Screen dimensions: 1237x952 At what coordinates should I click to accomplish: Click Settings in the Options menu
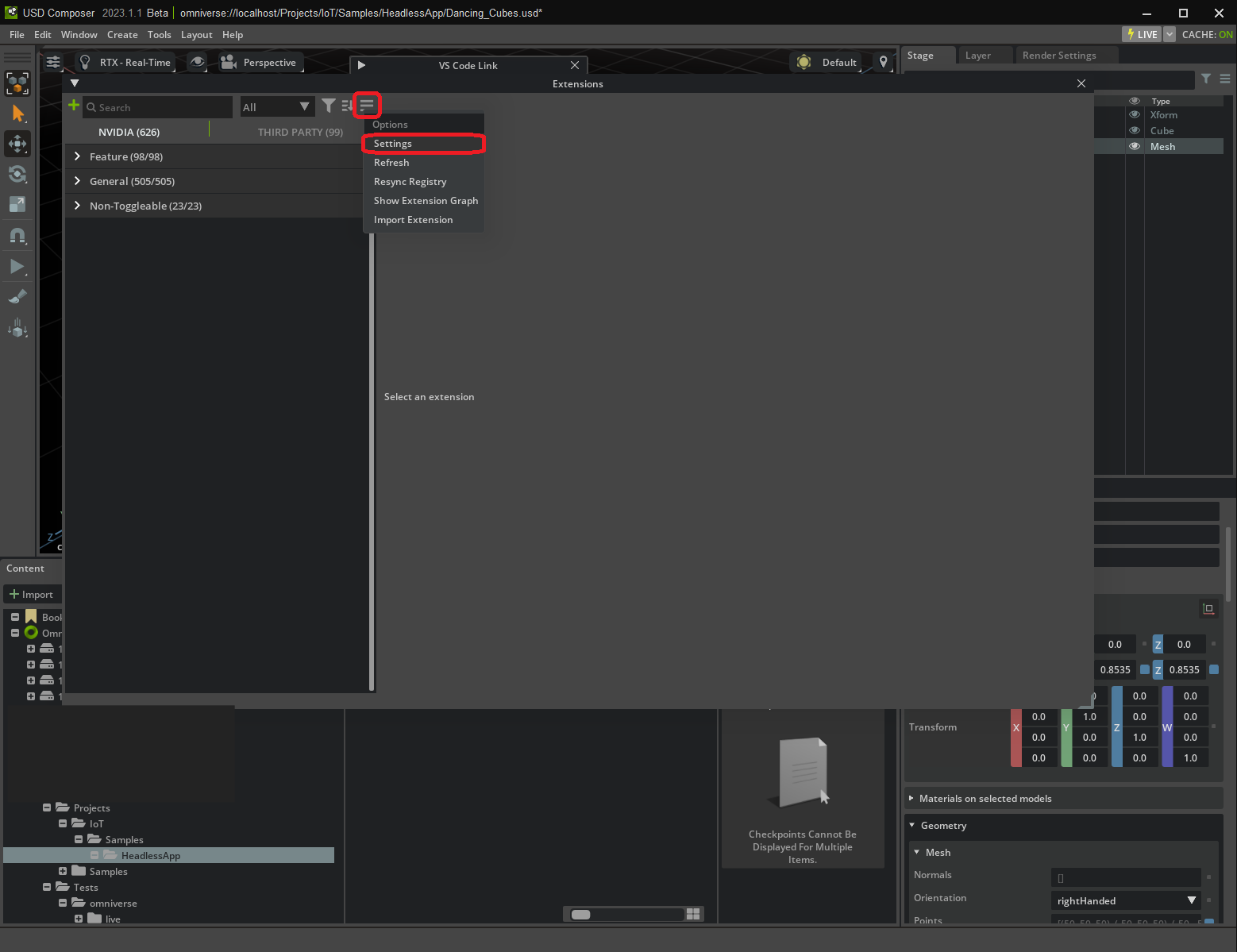(x=423, y=144)
